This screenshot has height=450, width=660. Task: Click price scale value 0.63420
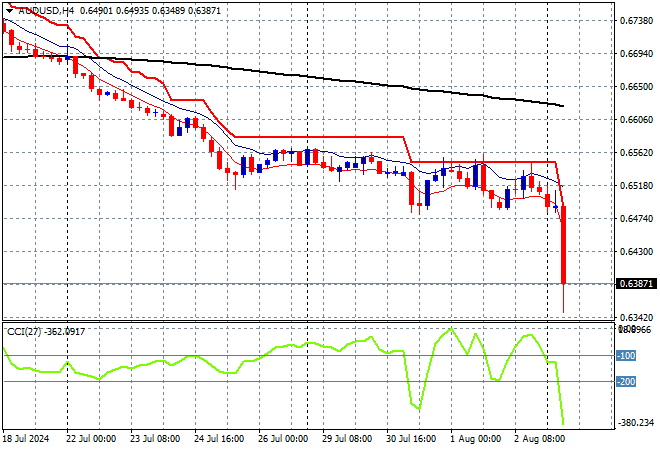coord(636,317)
